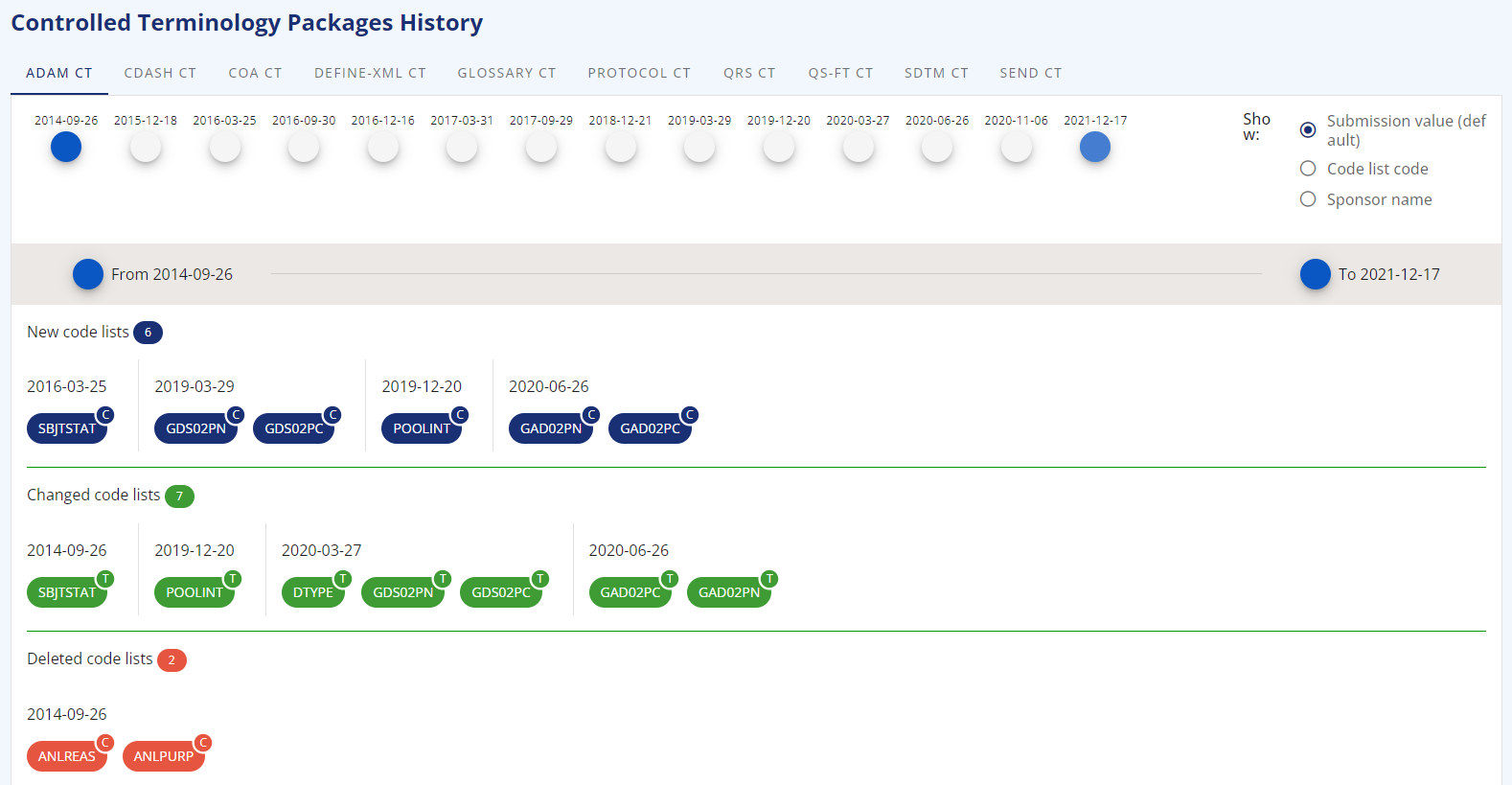Screen dimensions: 1512x785
Task: Open deleted code list ANLPURP chip
Action: pos(164,756)
